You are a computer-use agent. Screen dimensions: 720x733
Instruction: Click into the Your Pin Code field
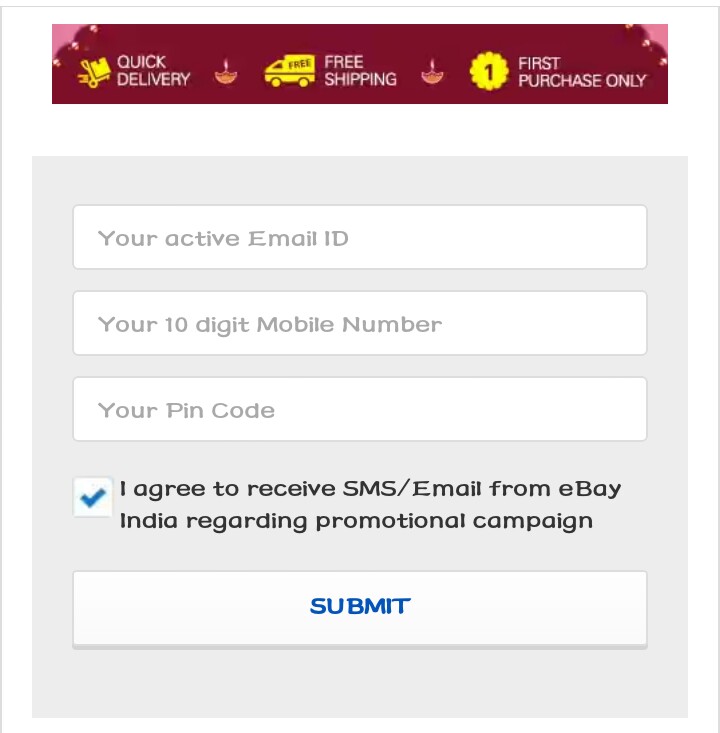pos(360,410)
